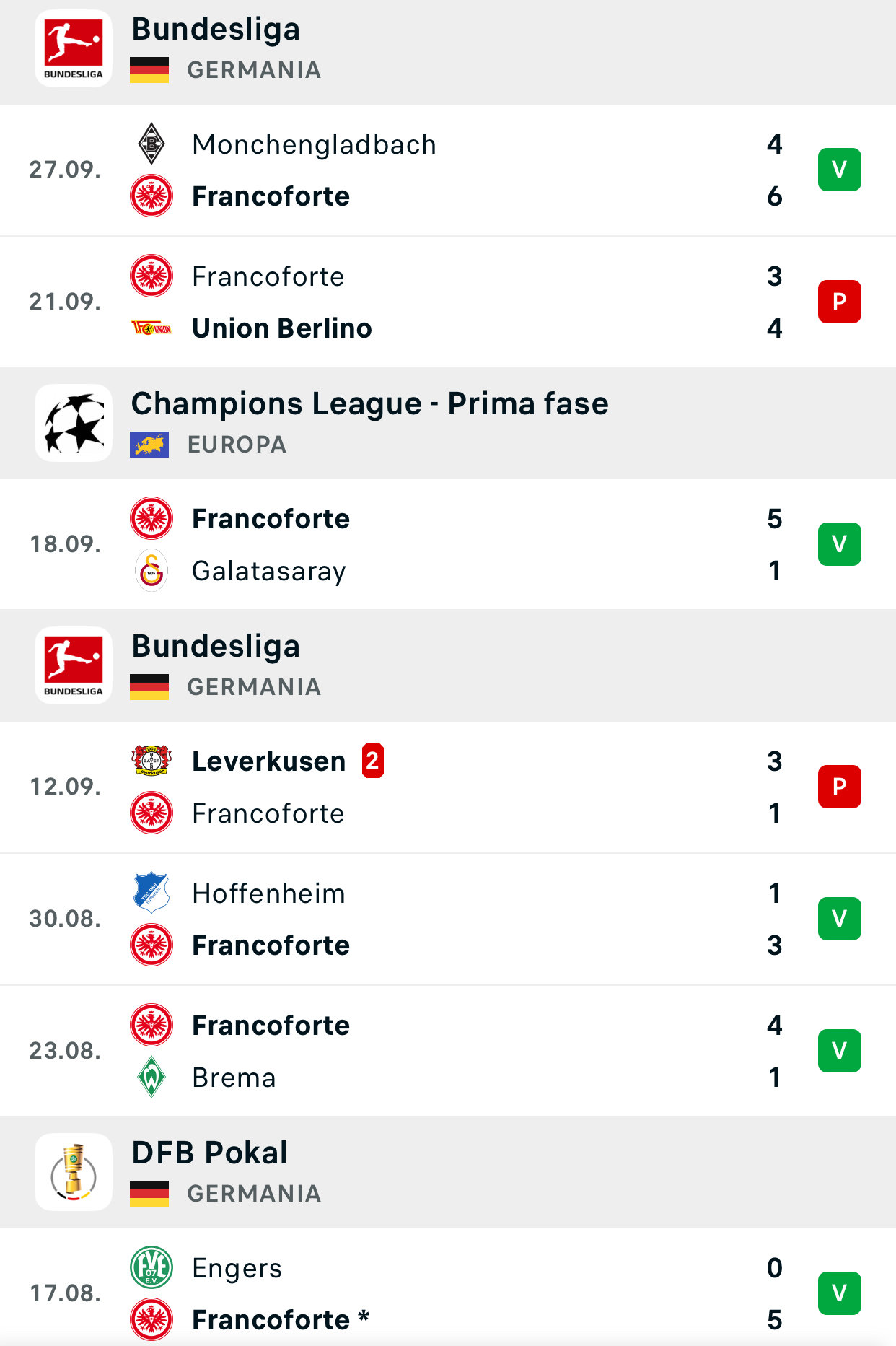
Task: Open the 23.08 Francoforte vs Brema match
Action: pyautogui.click(x=447, y=1051)
